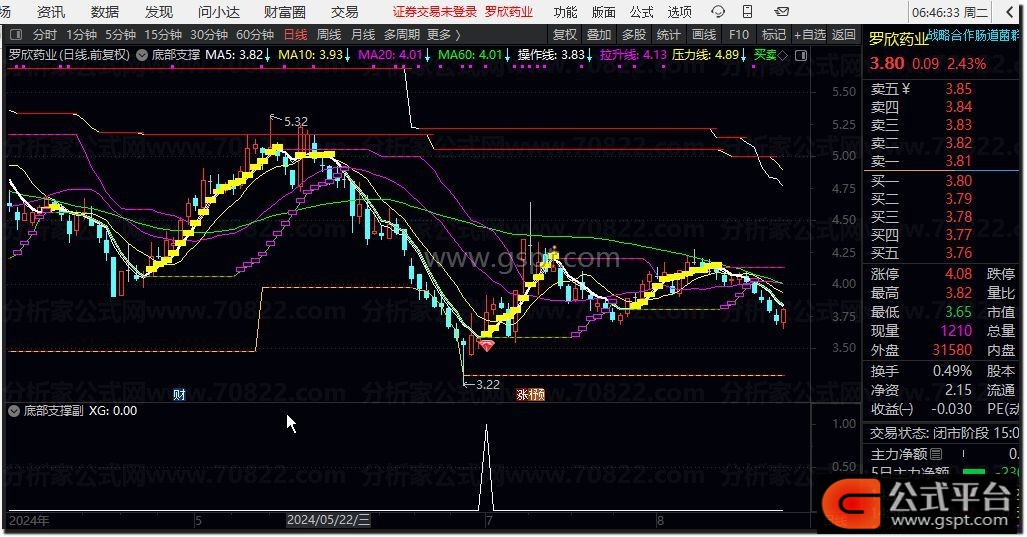1027x537 pixels.
Task: Click the panel layout icon before 分时
Action: coord(16,35)
